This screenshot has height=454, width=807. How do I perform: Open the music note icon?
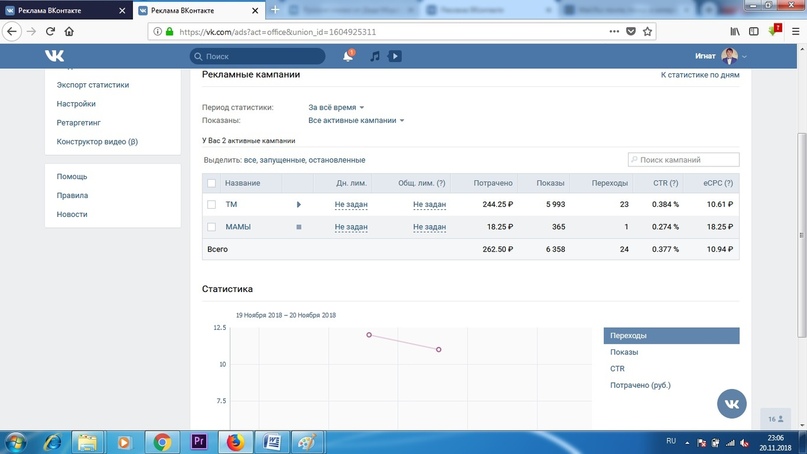(x=375, y=56)
